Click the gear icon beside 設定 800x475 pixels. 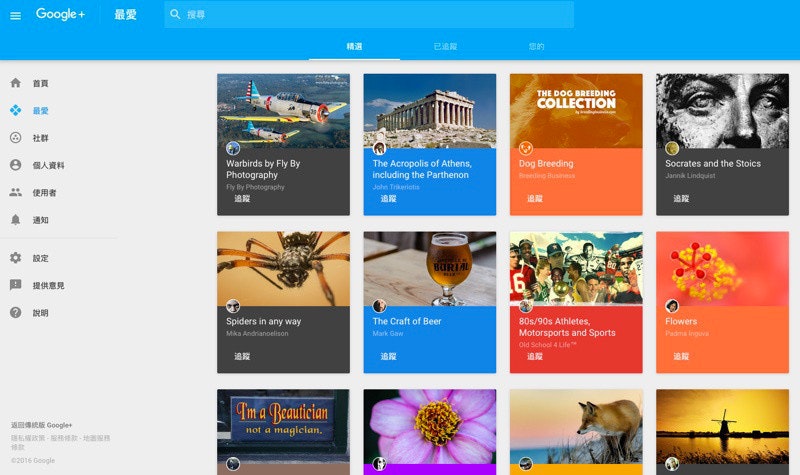tap(16, 258)
